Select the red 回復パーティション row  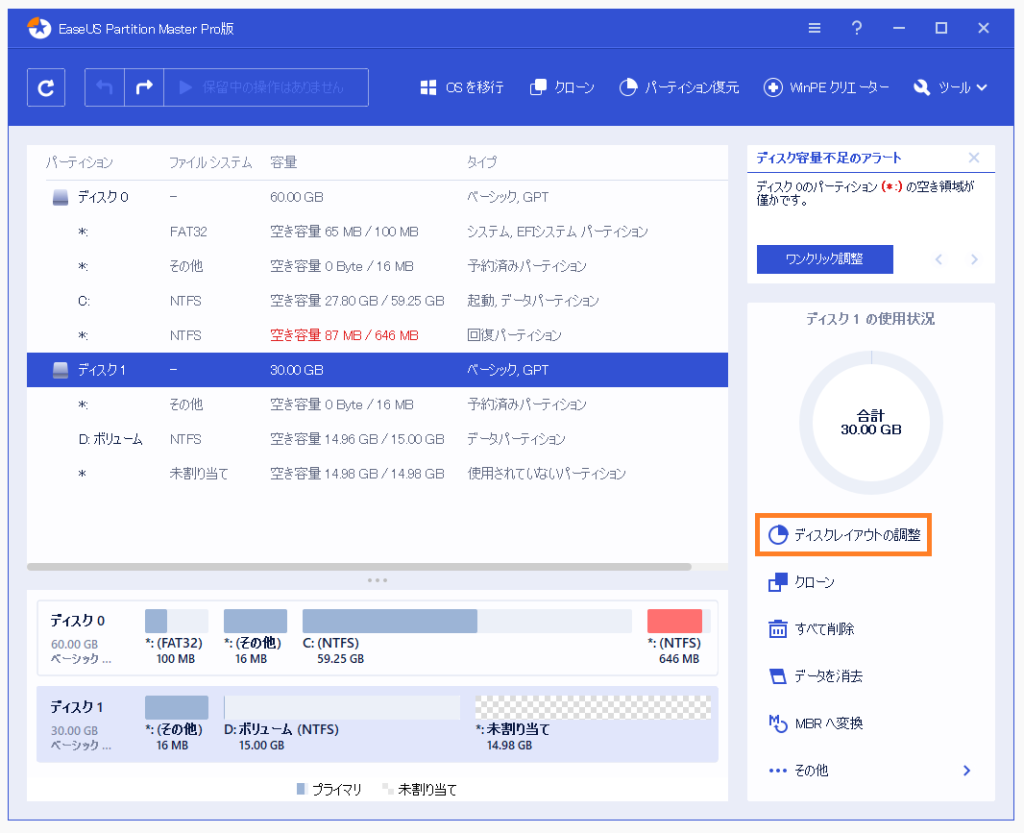click(x=377, y=336)
